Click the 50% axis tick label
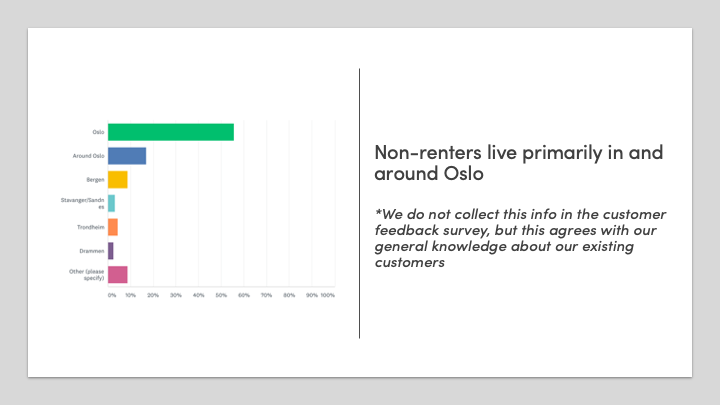 (x=221, y=295)
